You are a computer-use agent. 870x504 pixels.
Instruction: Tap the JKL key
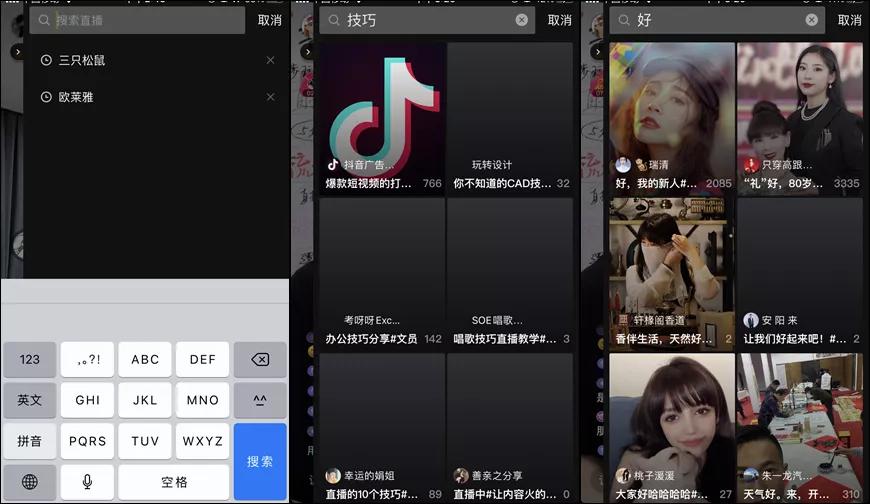[145, 400]
